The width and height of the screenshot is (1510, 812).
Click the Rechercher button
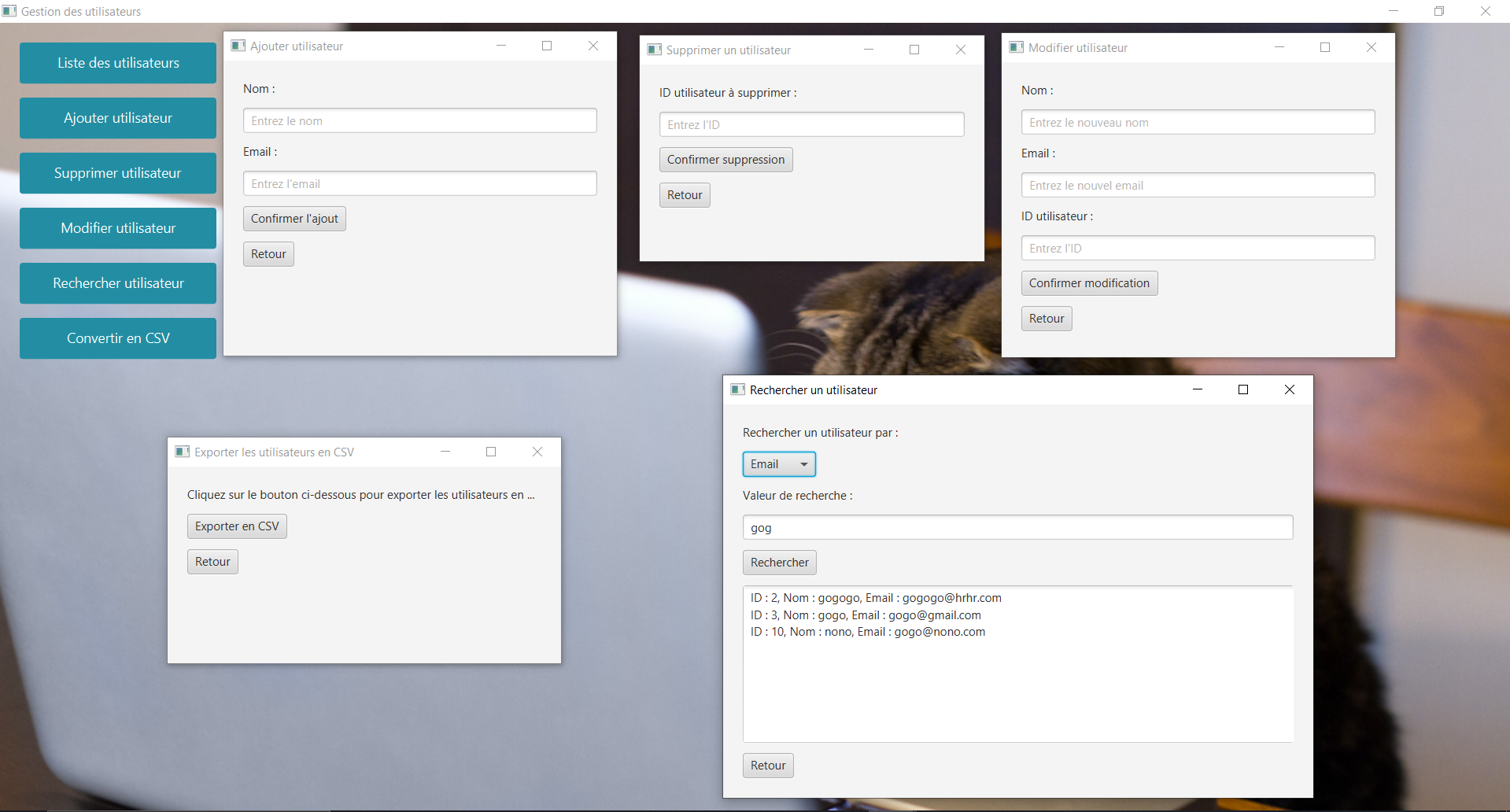[780, 563]
